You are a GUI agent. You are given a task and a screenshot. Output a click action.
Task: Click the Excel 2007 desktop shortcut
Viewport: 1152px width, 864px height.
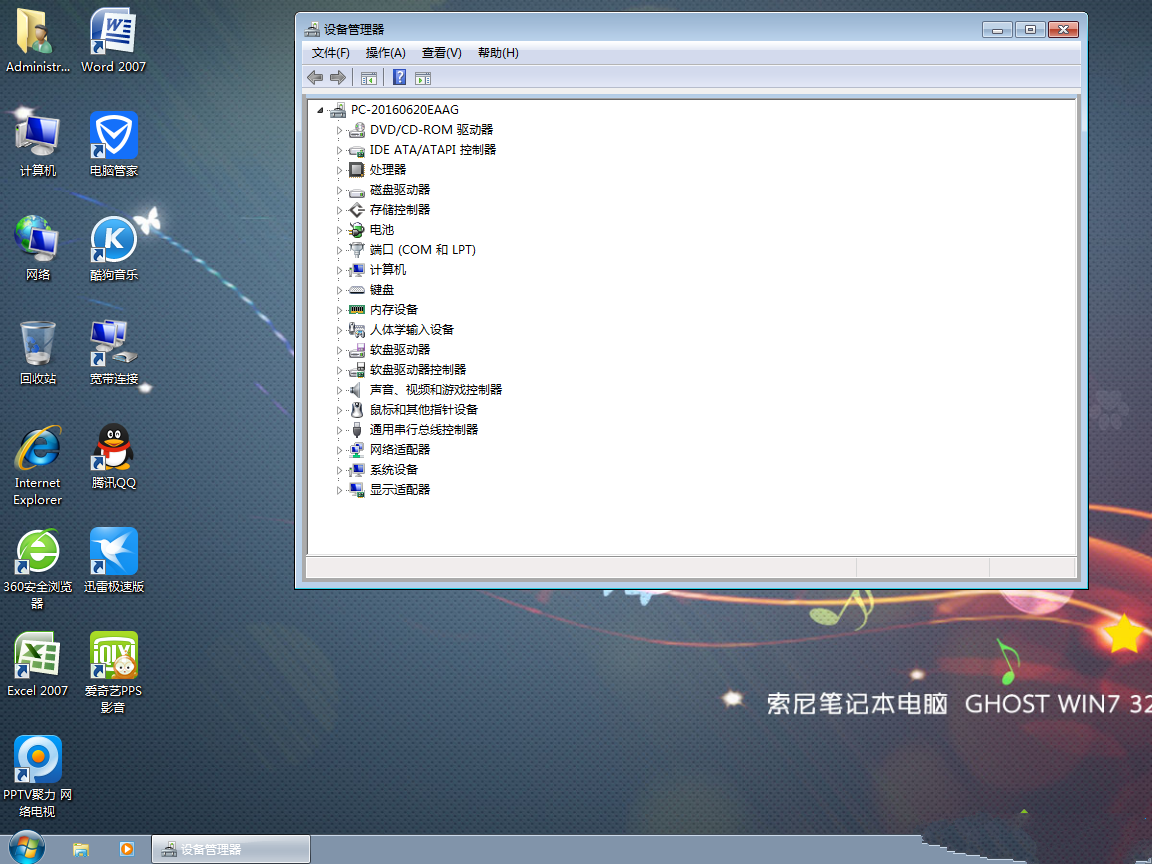[37, 665]
